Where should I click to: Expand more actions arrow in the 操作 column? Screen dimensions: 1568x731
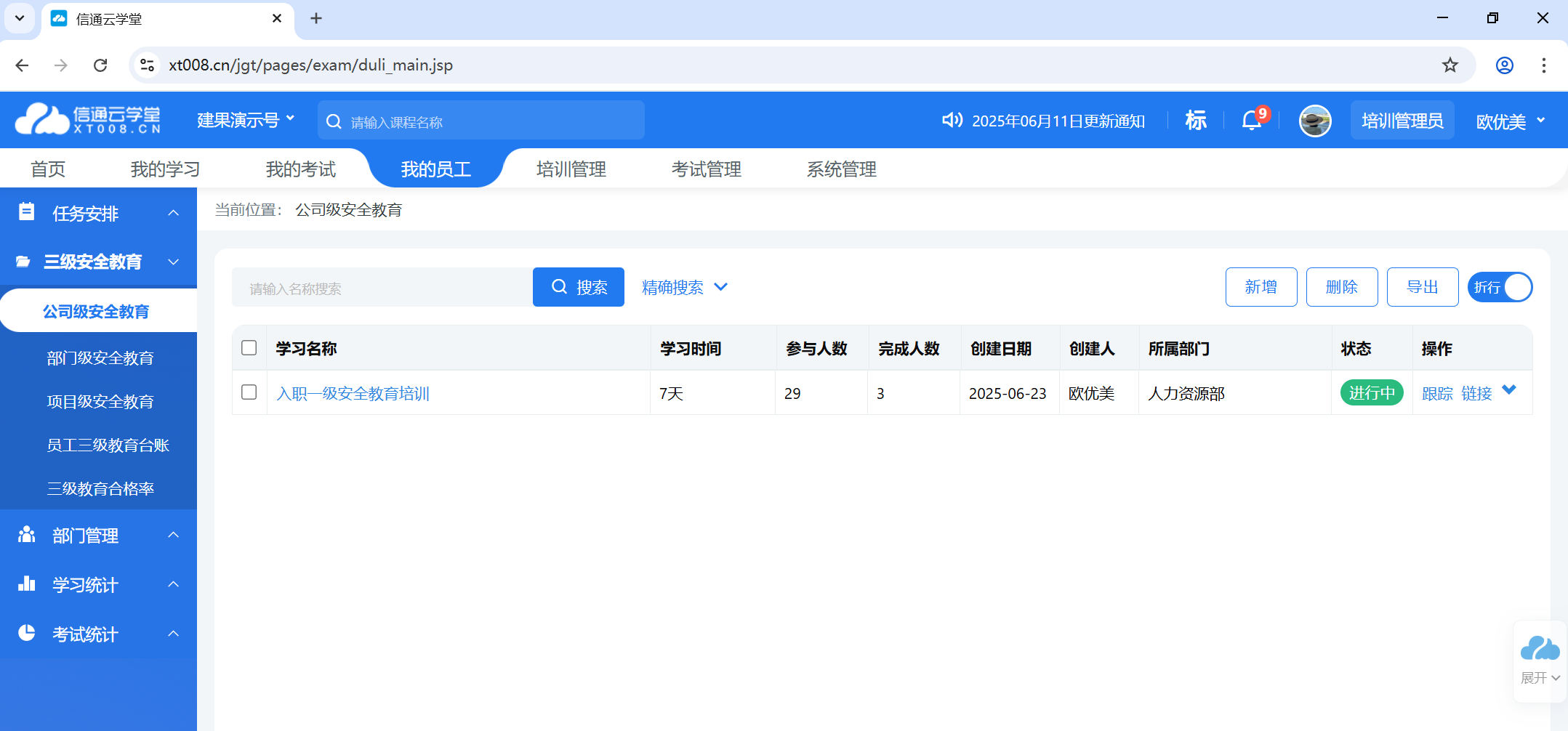pyautogui.click(x=1509, y=390)
